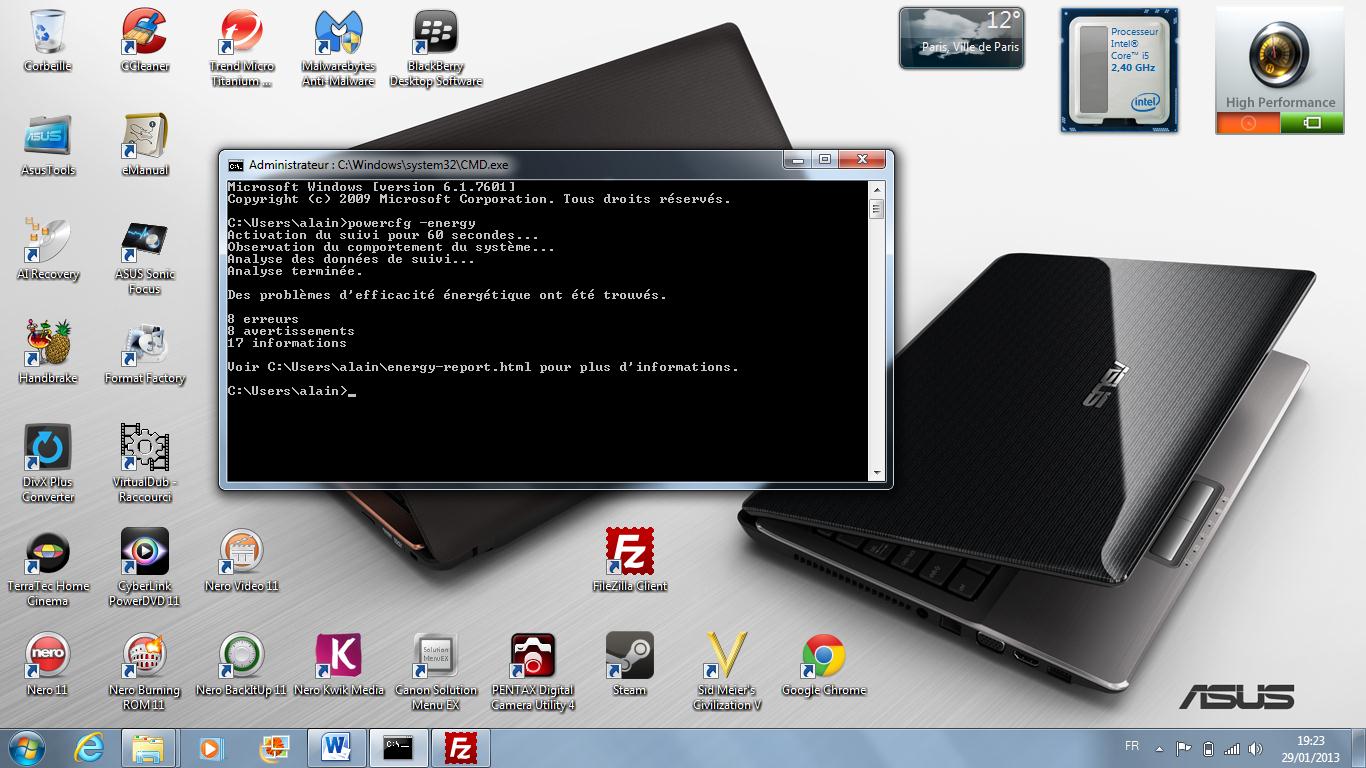Image resolution: width=1366 pixels, height=768 pixels.
Task: Open CMD window system menu icon
Action: (x=235, y=165)
